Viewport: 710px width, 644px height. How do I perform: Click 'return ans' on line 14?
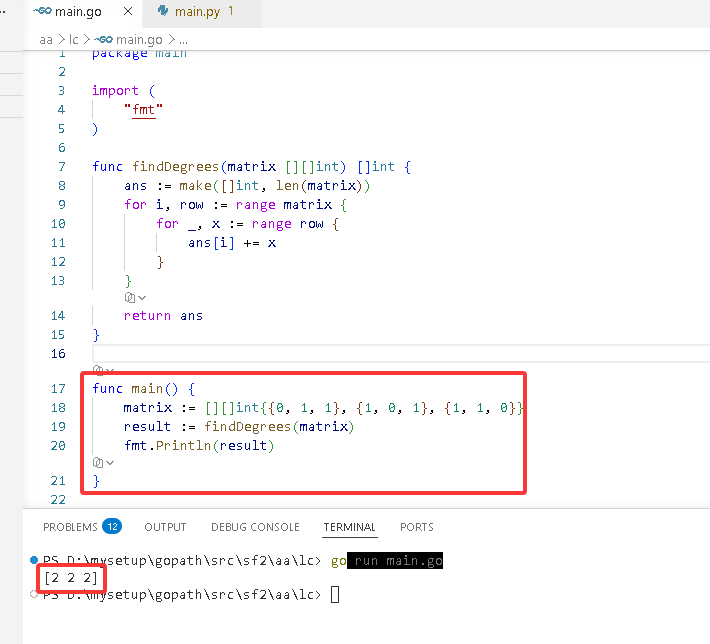pyautogui.click(x=163, y=316)
